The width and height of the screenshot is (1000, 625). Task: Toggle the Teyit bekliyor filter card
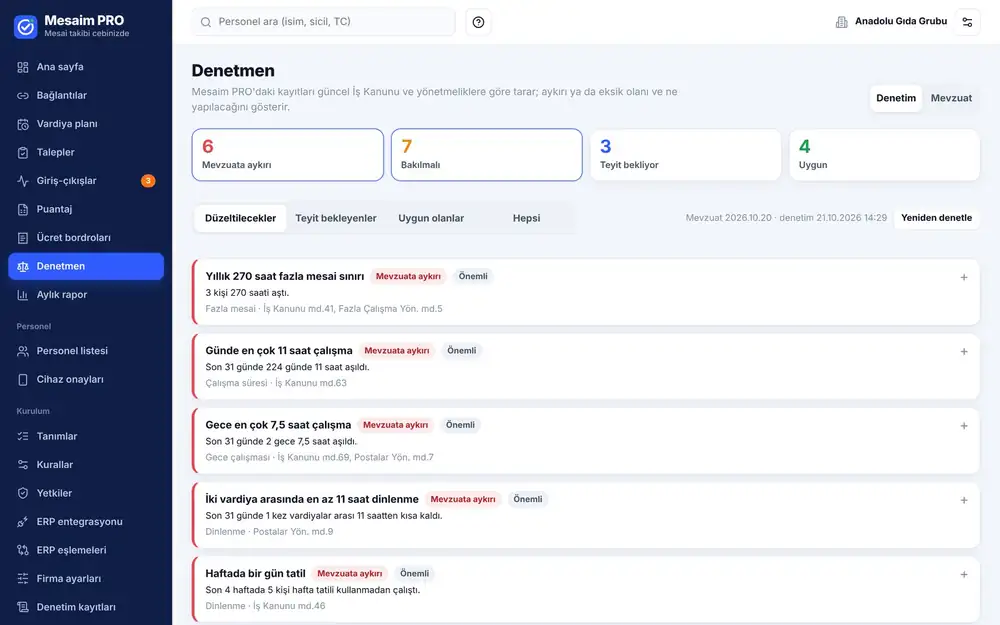pos(686,155)
